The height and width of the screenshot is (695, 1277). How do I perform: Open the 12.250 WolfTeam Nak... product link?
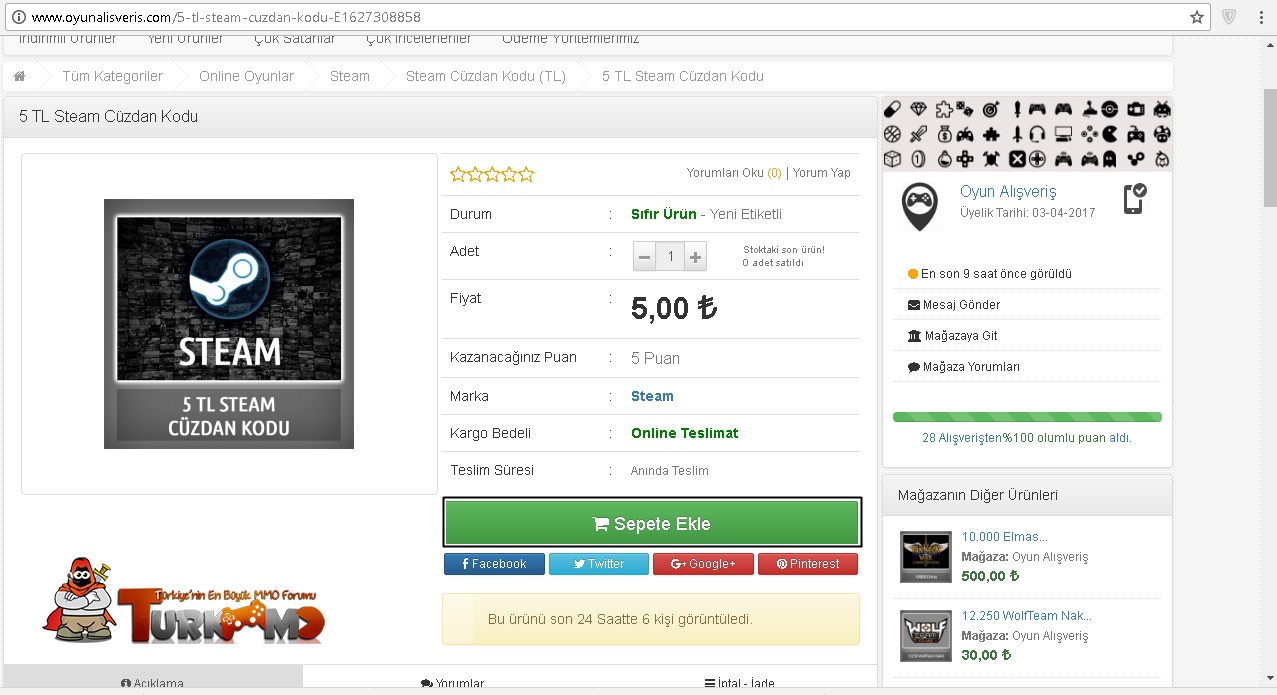1026,616
